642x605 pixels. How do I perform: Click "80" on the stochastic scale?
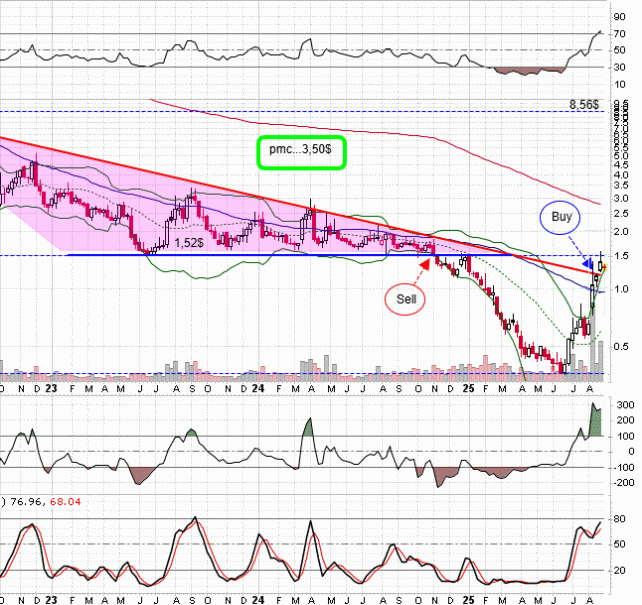click(619, 519)
